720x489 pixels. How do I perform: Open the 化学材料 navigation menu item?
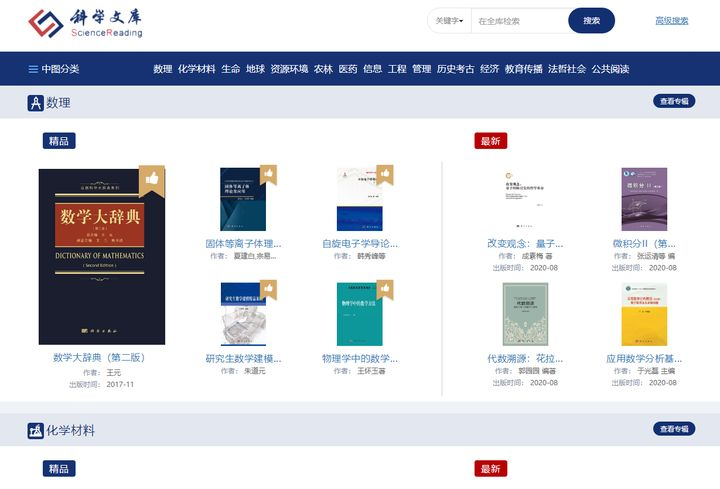(197, 69)
